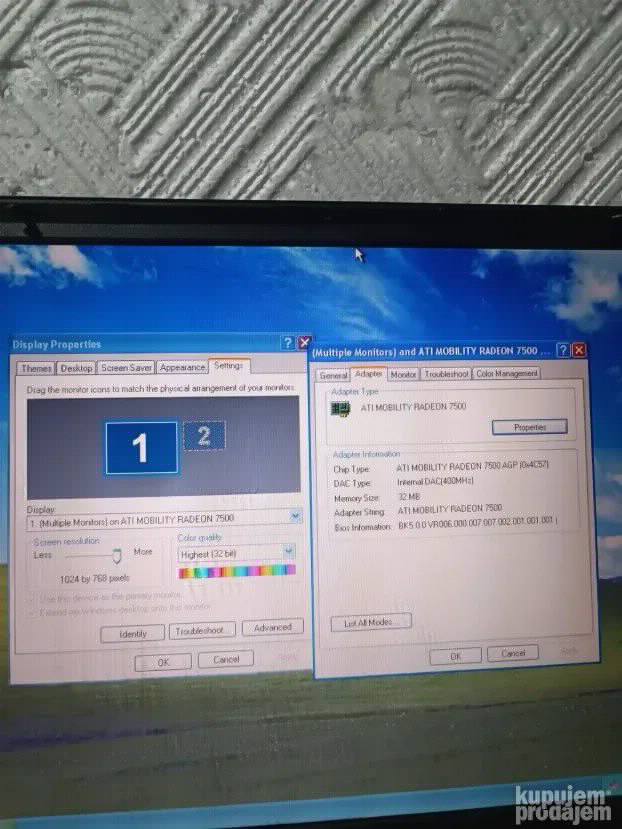Click List All Modes button
The image size is (622, 829).
[x=371, y=623]
